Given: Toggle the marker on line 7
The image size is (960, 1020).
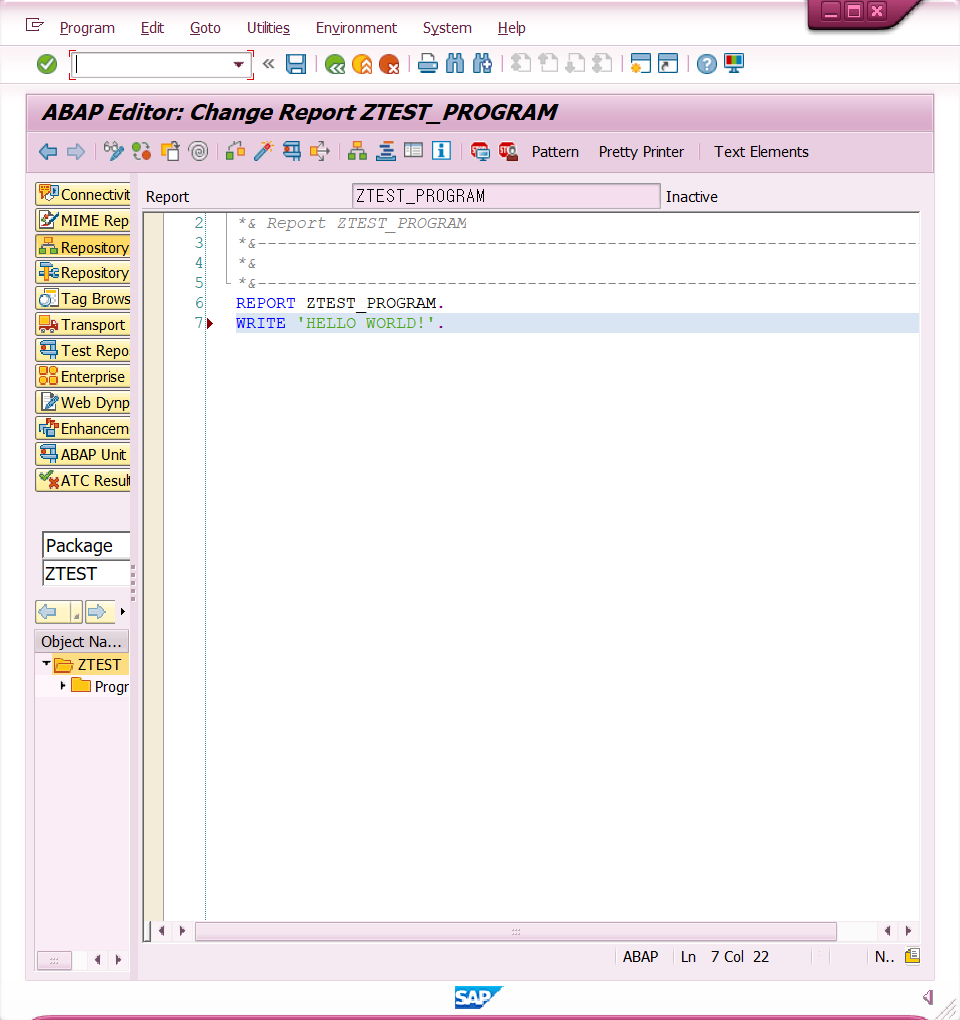Looking at the screenshot, I should [x=210, y=323].
